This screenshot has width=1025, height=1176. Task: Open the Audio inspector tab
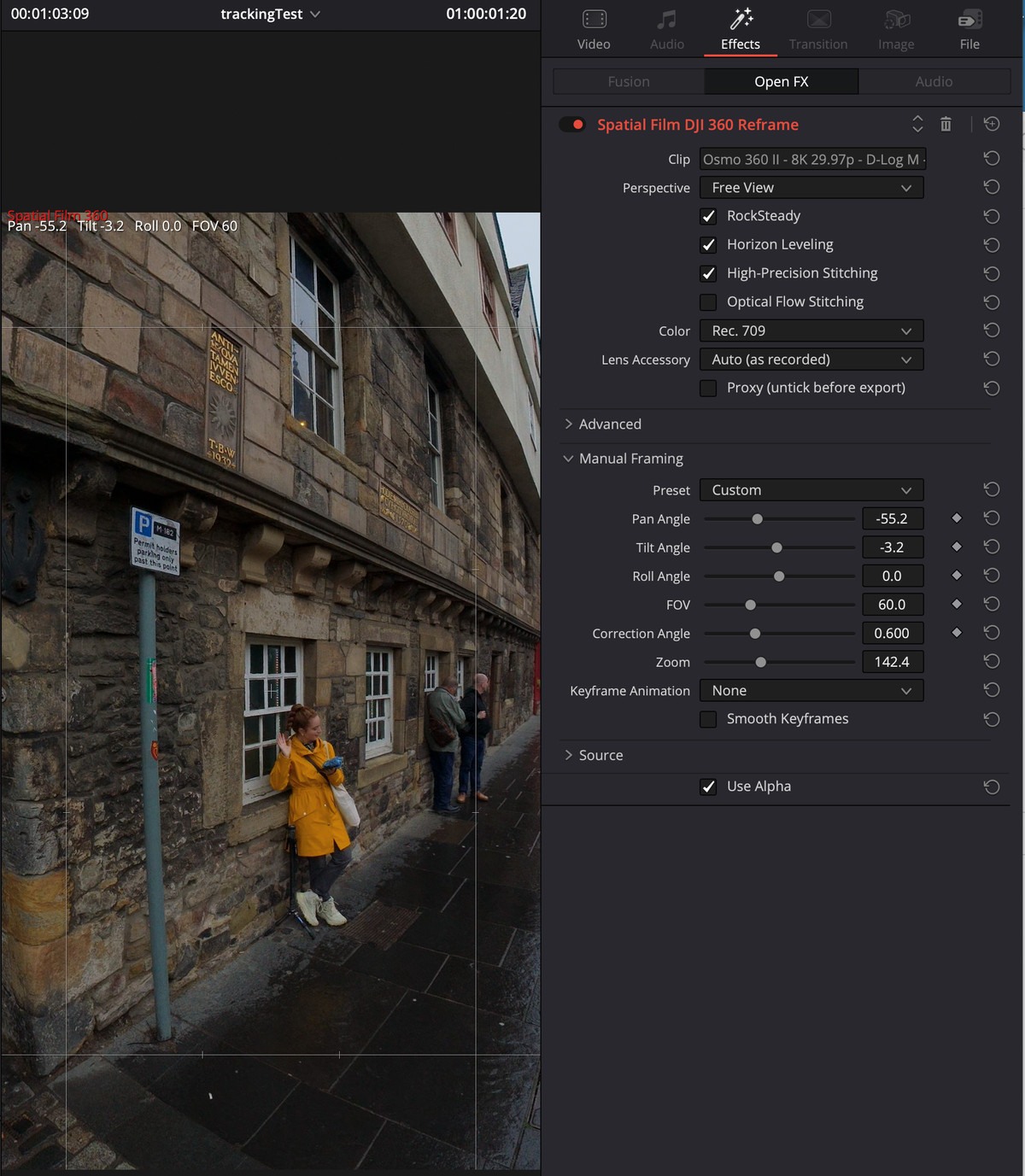tap(667, 31)
